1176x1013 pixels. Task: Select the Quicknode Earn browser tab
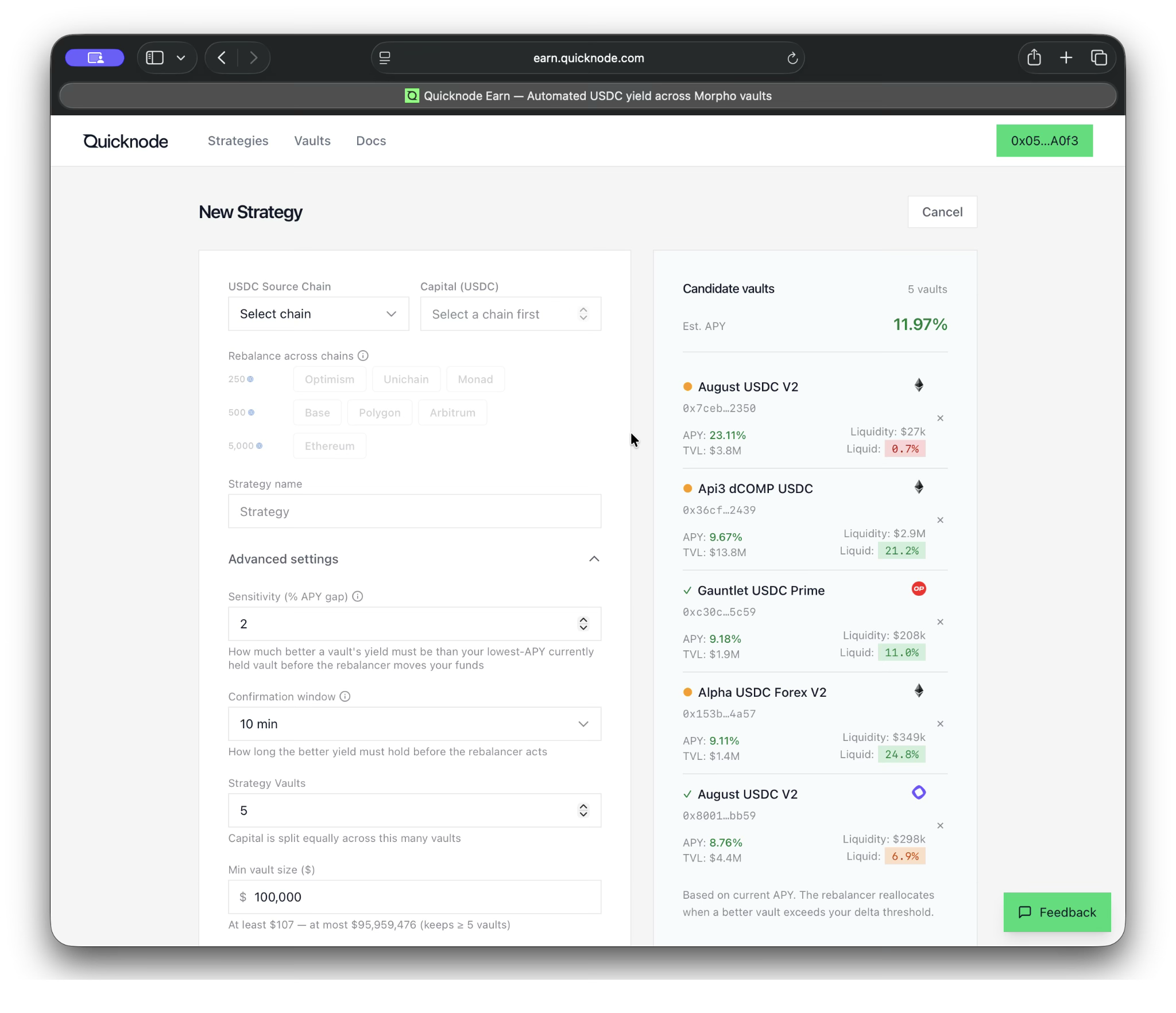click(x=587, y=96)
